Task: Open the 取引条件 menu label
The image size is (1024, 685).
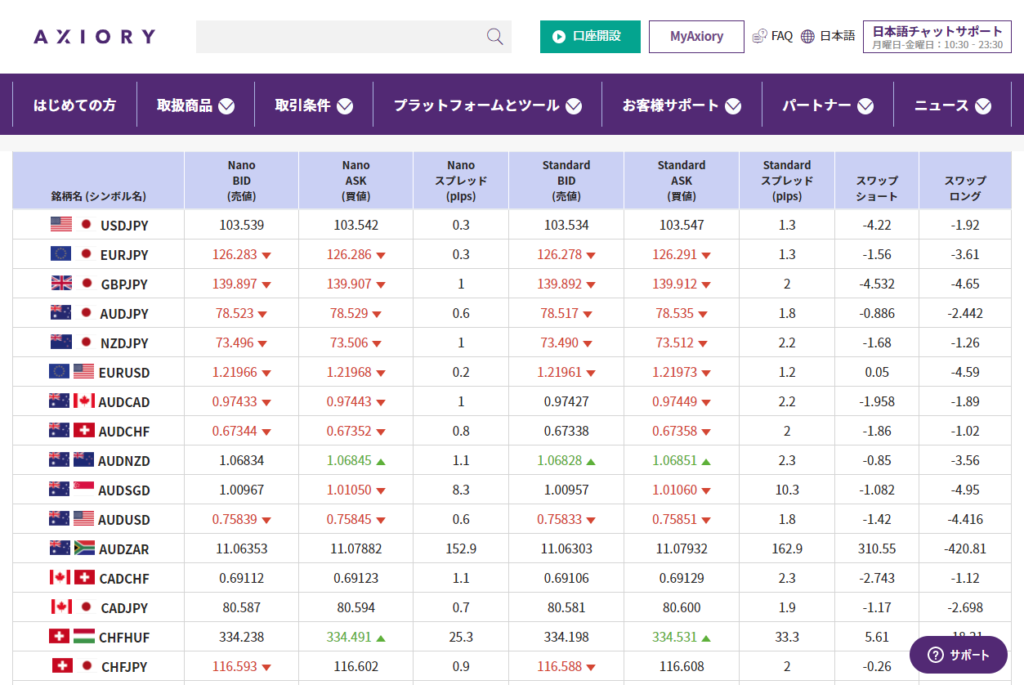Action: [x=302, y=105]
